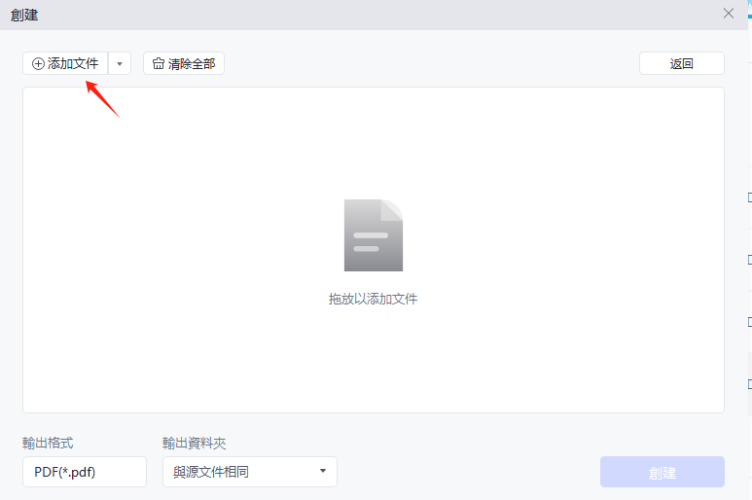Image resolution: width=752 pixels, height=500 pixels.
Task: Click the 輸出格式 label
Action: (x=47, y=443)
